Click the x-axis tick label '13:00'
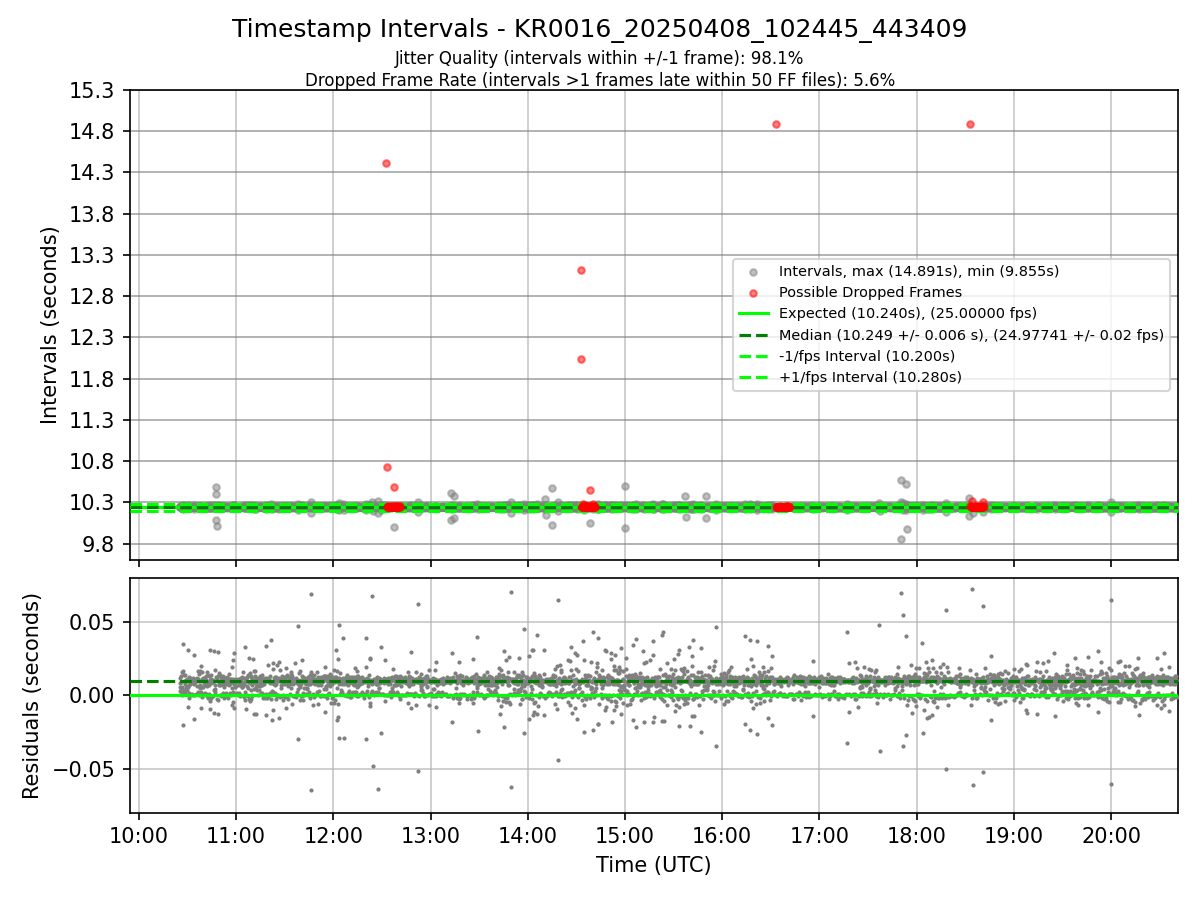The width and height of the screenshot is (1200, 900). pyautogui.click(x=430, y=835)
